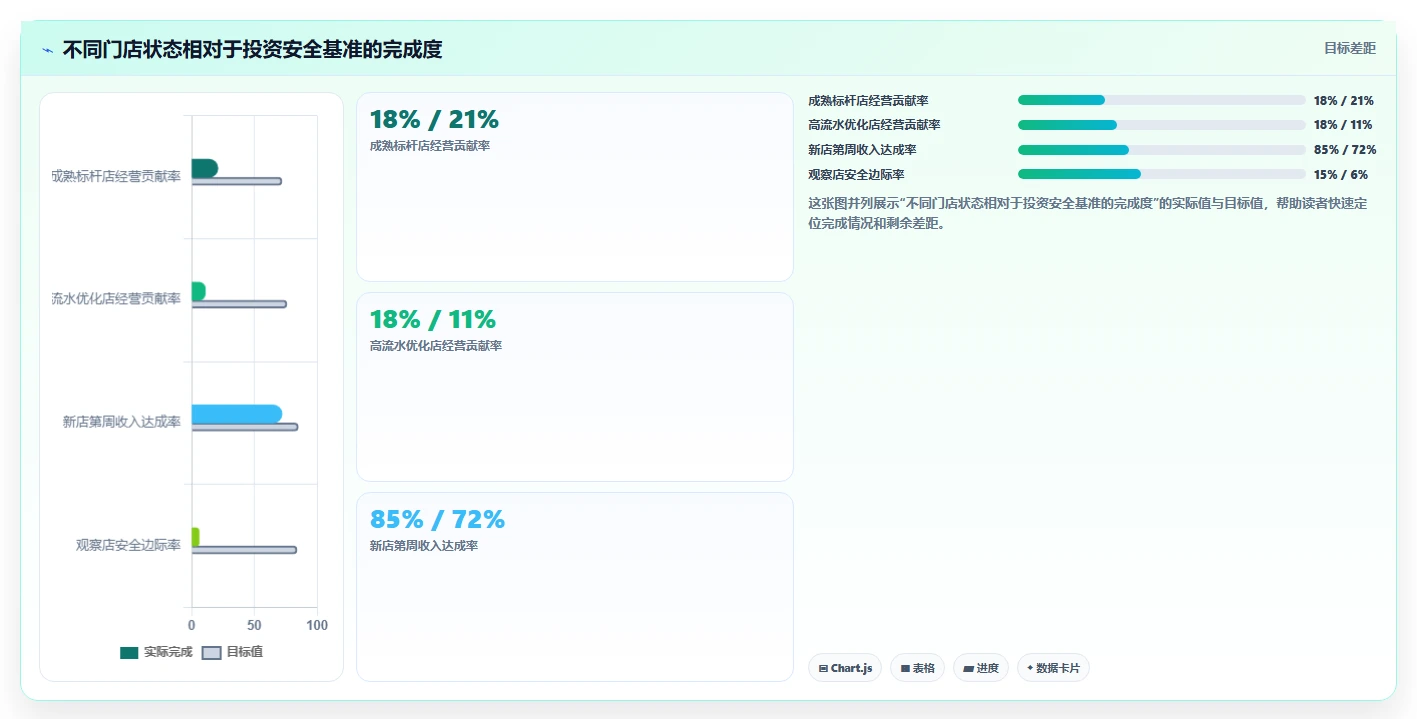Click the 新店第周收入达成率 progress bar

tap(1162, 150)
